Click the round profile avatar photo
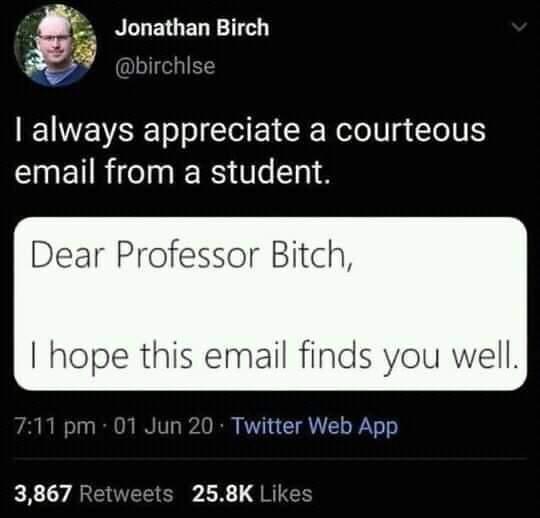540x518 pixels. click(55, 46)
